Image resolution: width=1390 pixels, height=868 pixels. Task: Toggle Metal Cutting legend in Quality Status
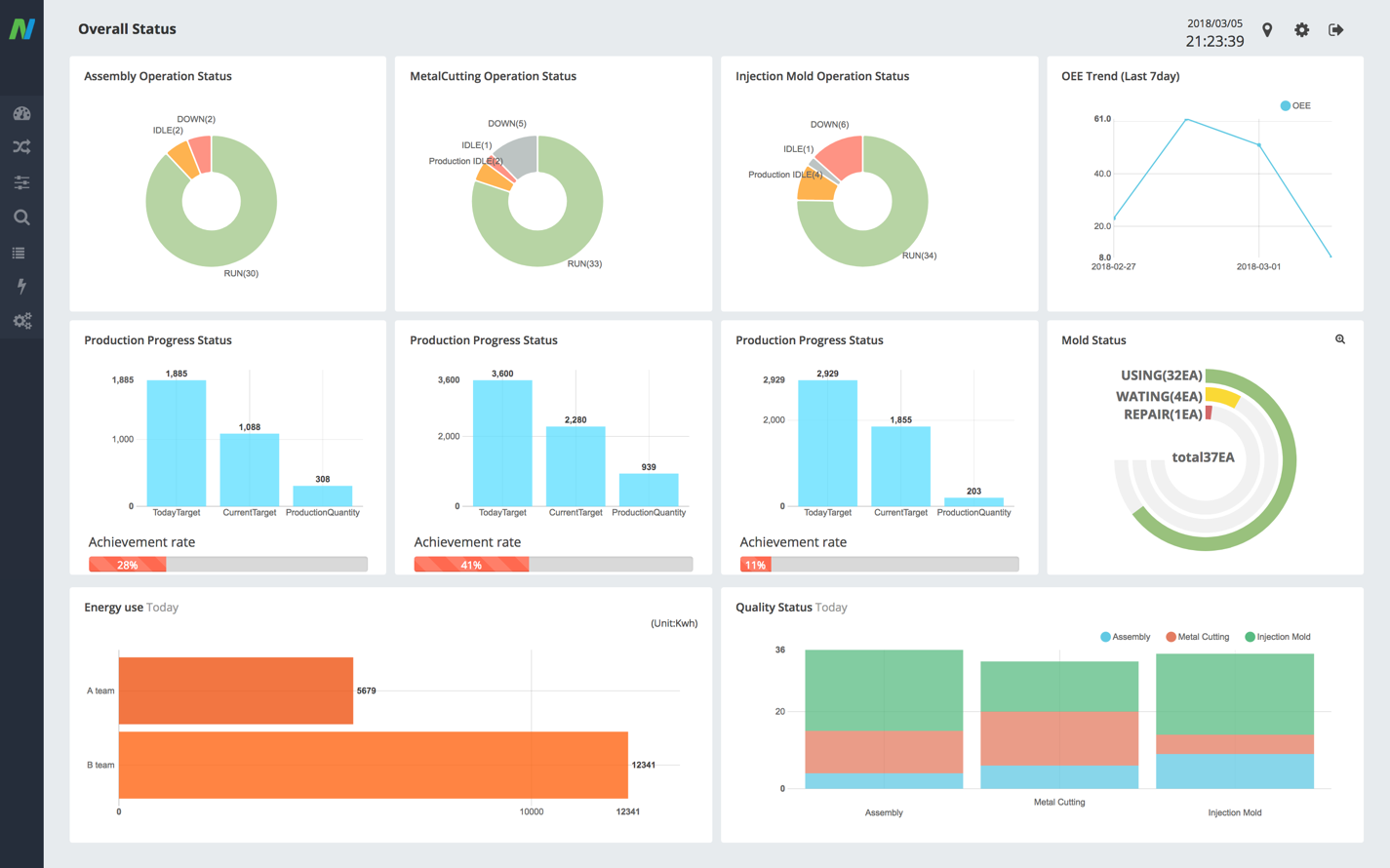click(x=1197, y=637)
